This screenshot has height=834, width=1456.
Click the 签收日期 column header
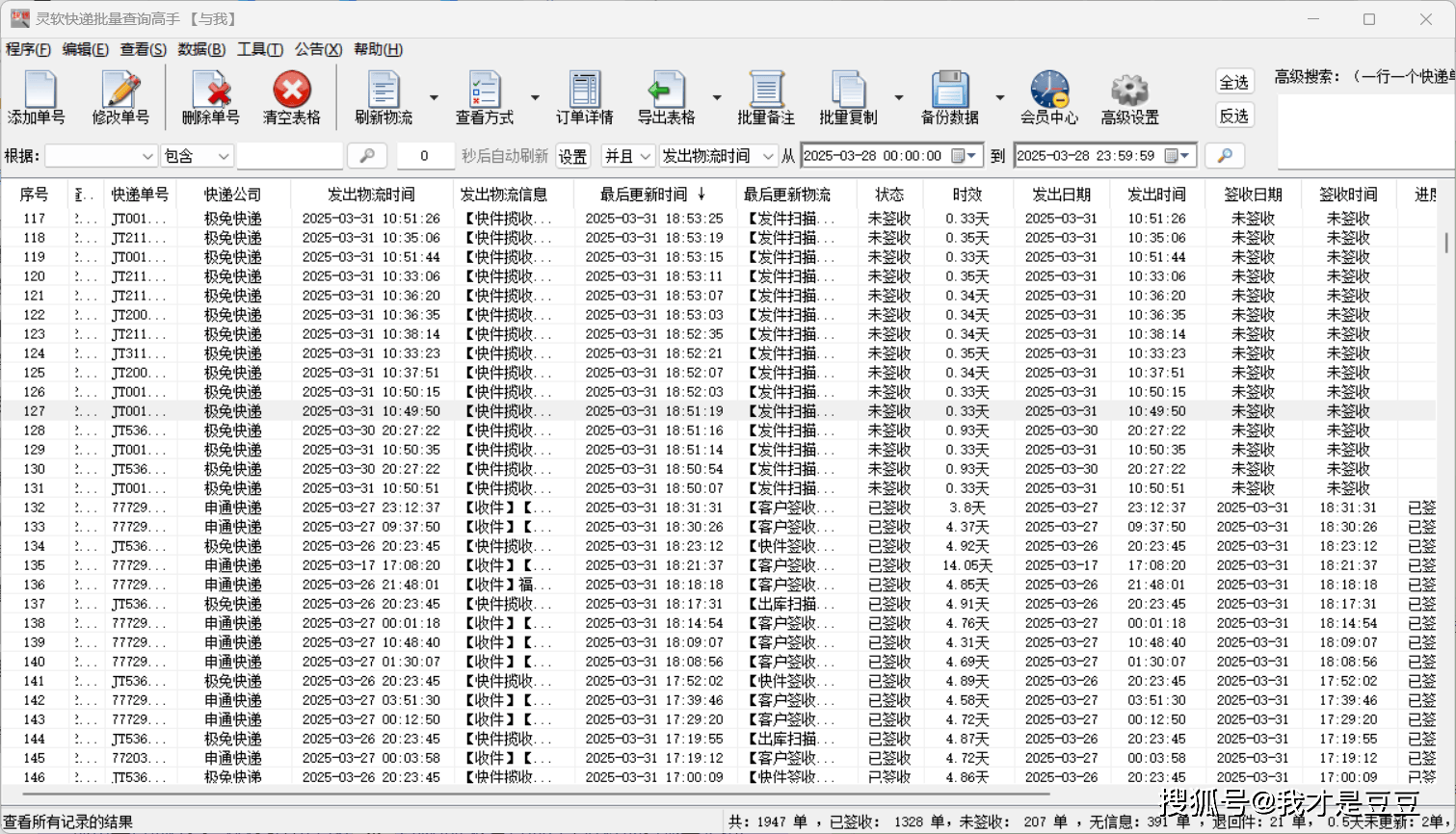pos(1253,195)
